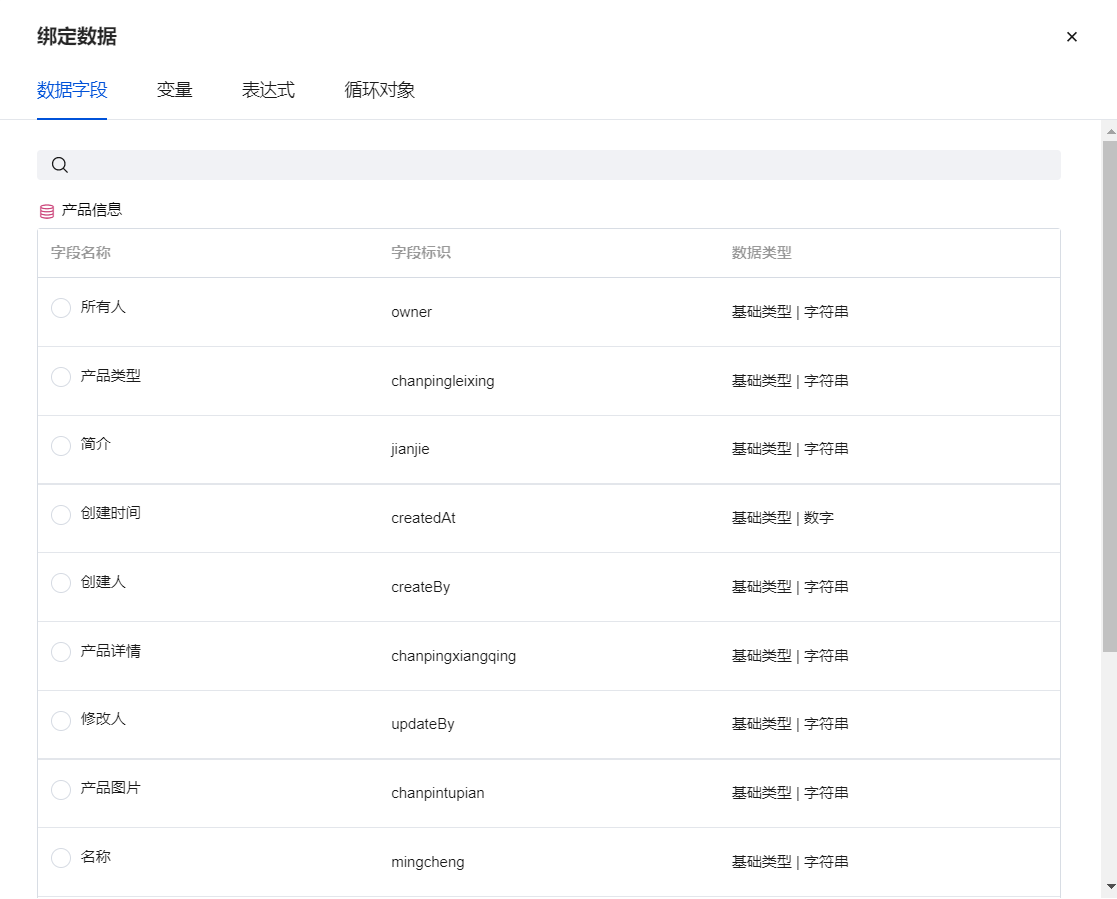Viewport: 1117px width, 899px height.
Task: Open the 变量 tab
Action: coord(175,90)
